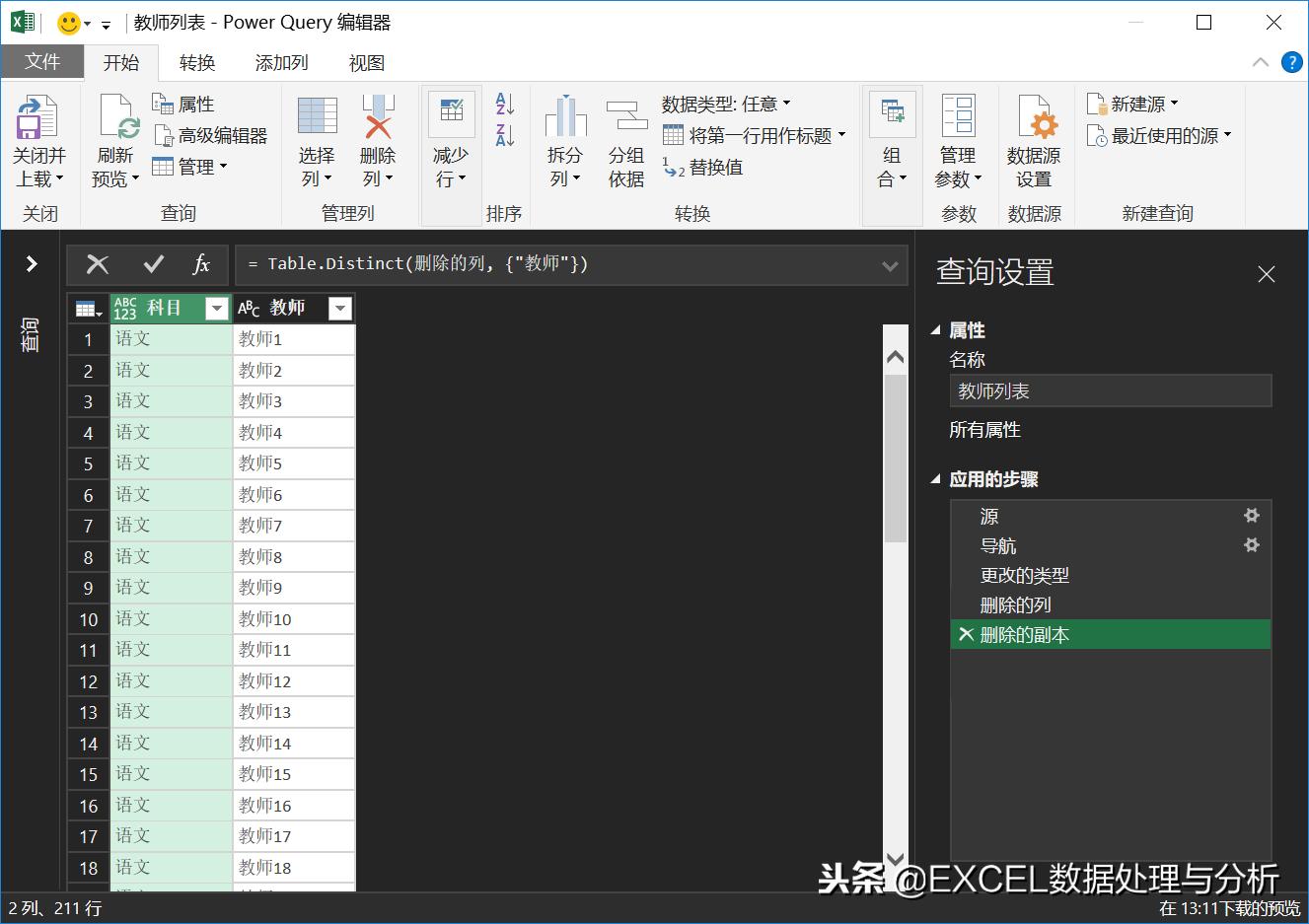Open Group By (分组依据)
This screenshot has height=924, width=1309.
(625, 138)
